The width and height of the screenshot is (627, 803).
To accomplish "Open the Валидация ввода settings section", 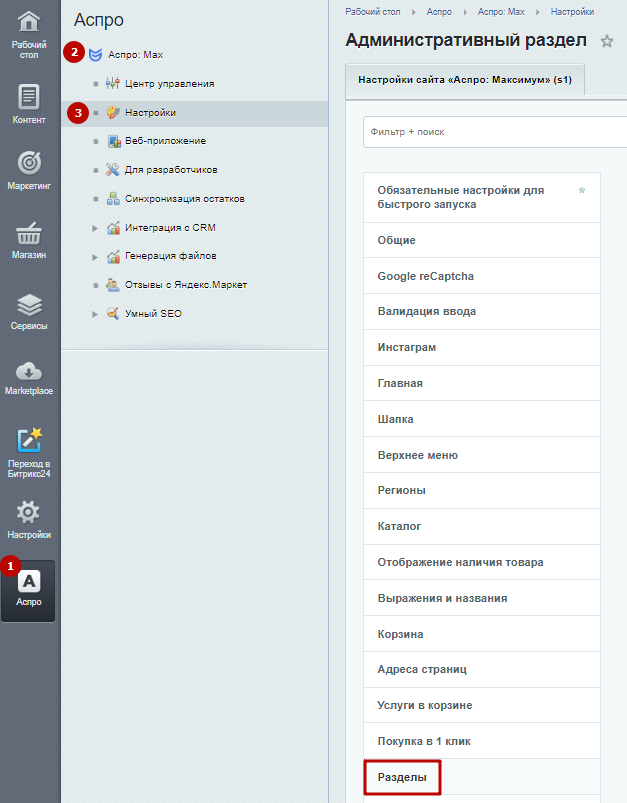I will pos(482,311).
